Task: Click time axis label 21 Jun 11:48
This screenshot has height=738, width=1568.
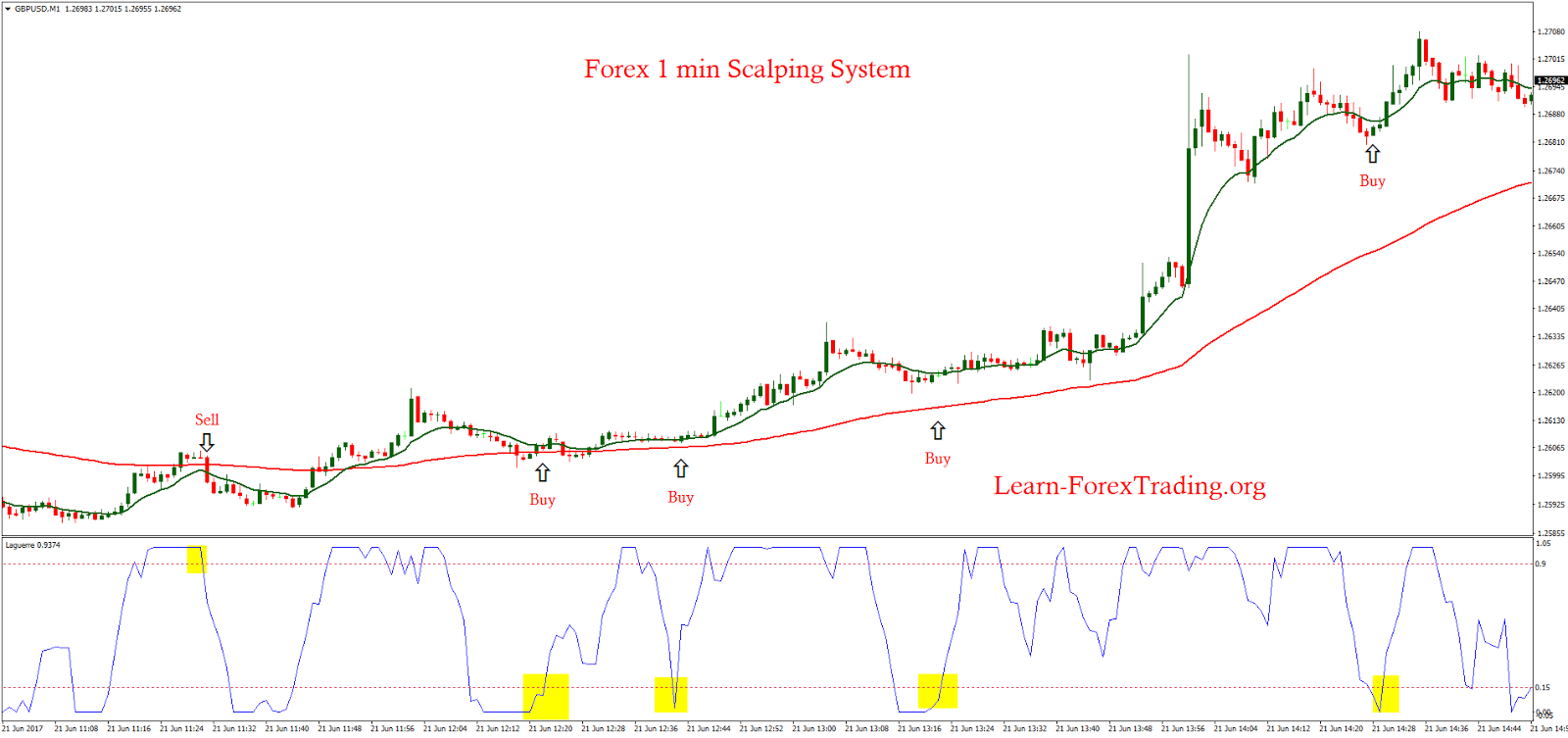Action: pyautogui.click(x=340, y=729)
